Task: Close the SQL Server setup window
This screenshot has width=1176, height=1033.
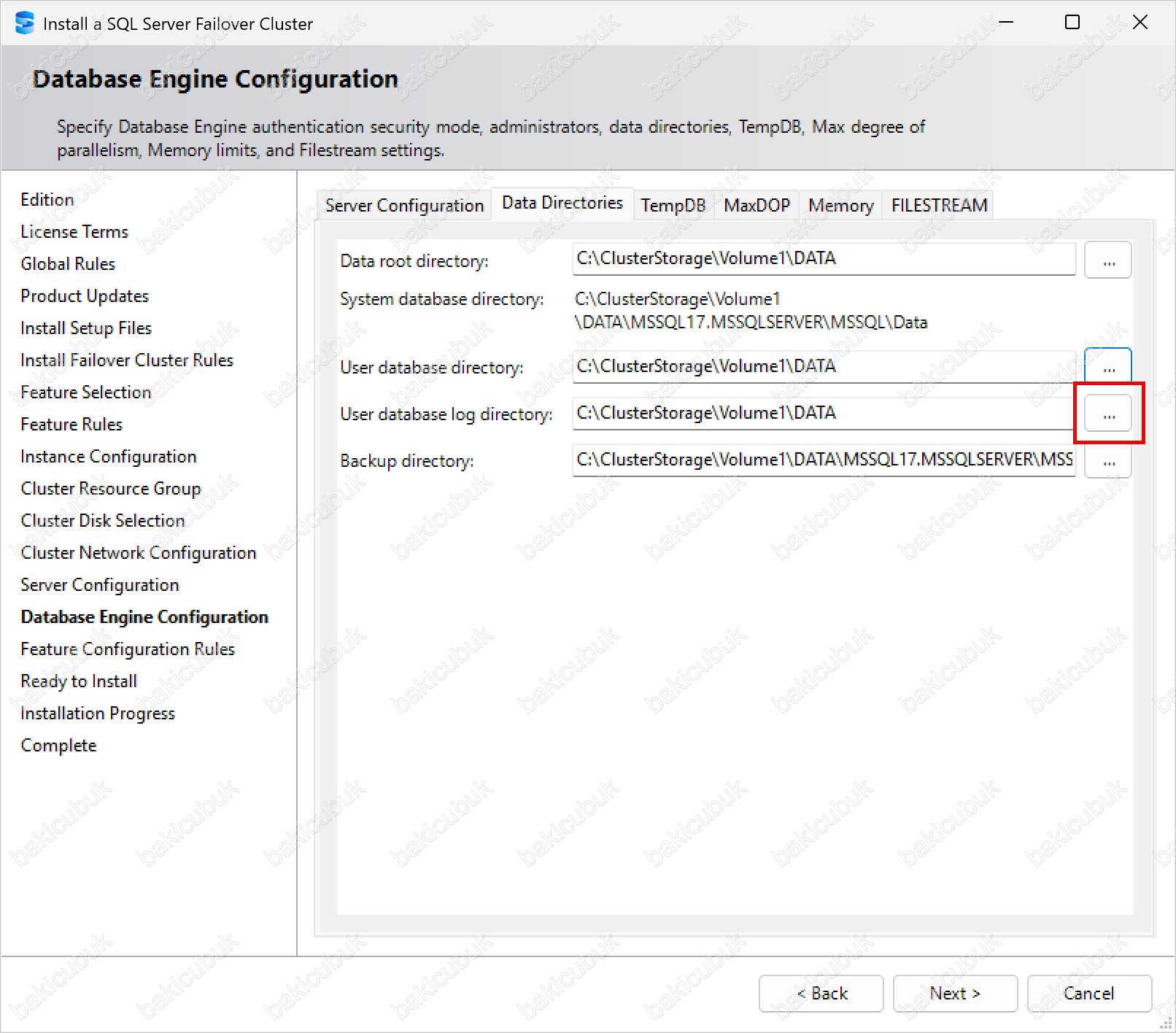Action: (x=1140, y=23)
